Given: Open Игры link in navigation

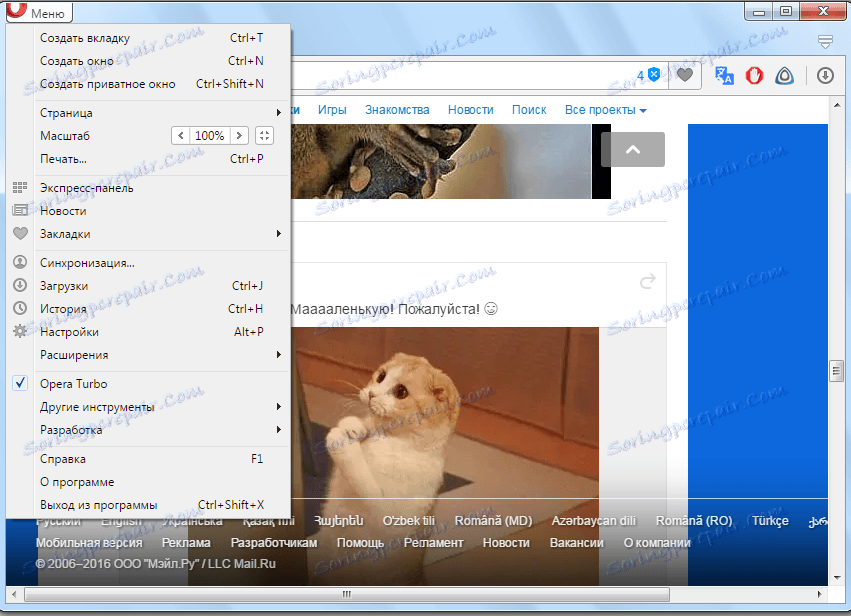Looking at the screenshot, I should [332, 110].
